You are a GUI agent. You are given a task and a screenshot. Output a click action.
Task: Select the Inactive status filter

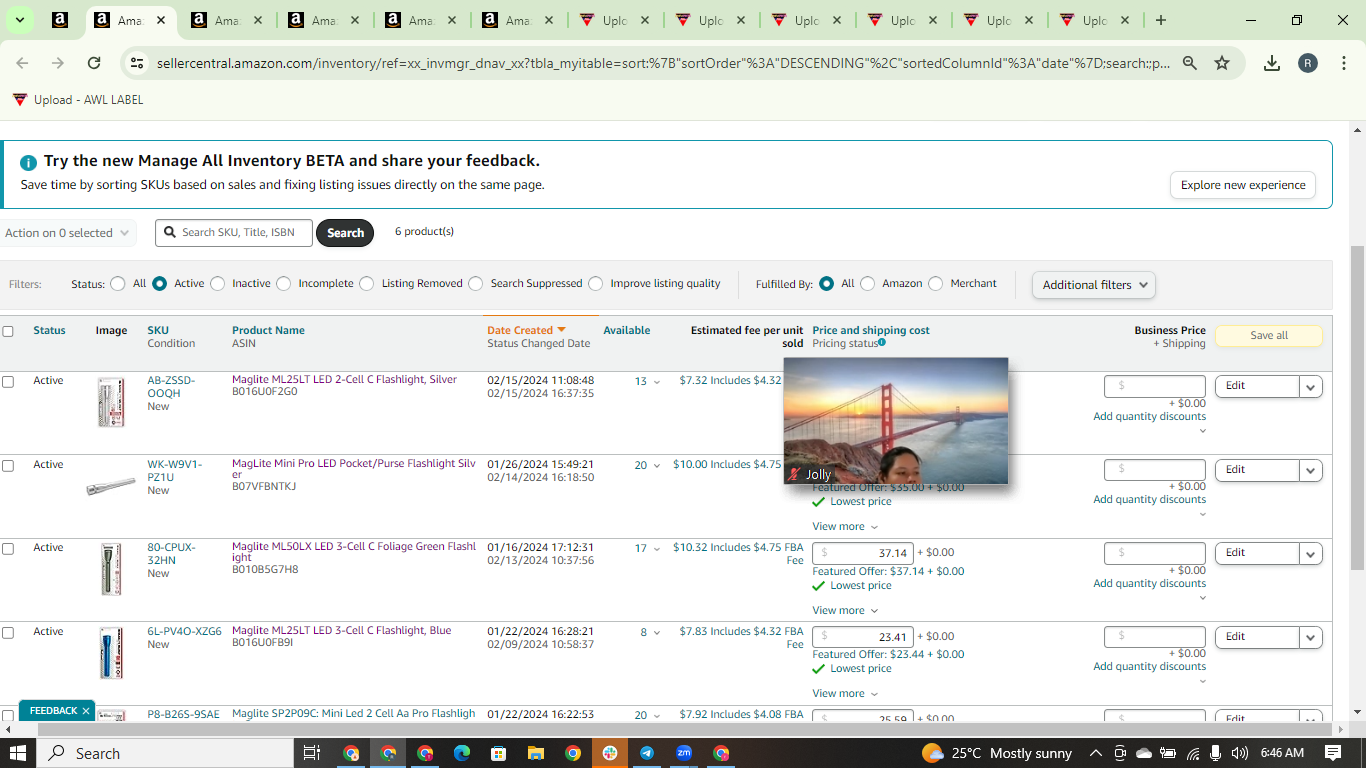coord(218,284)
